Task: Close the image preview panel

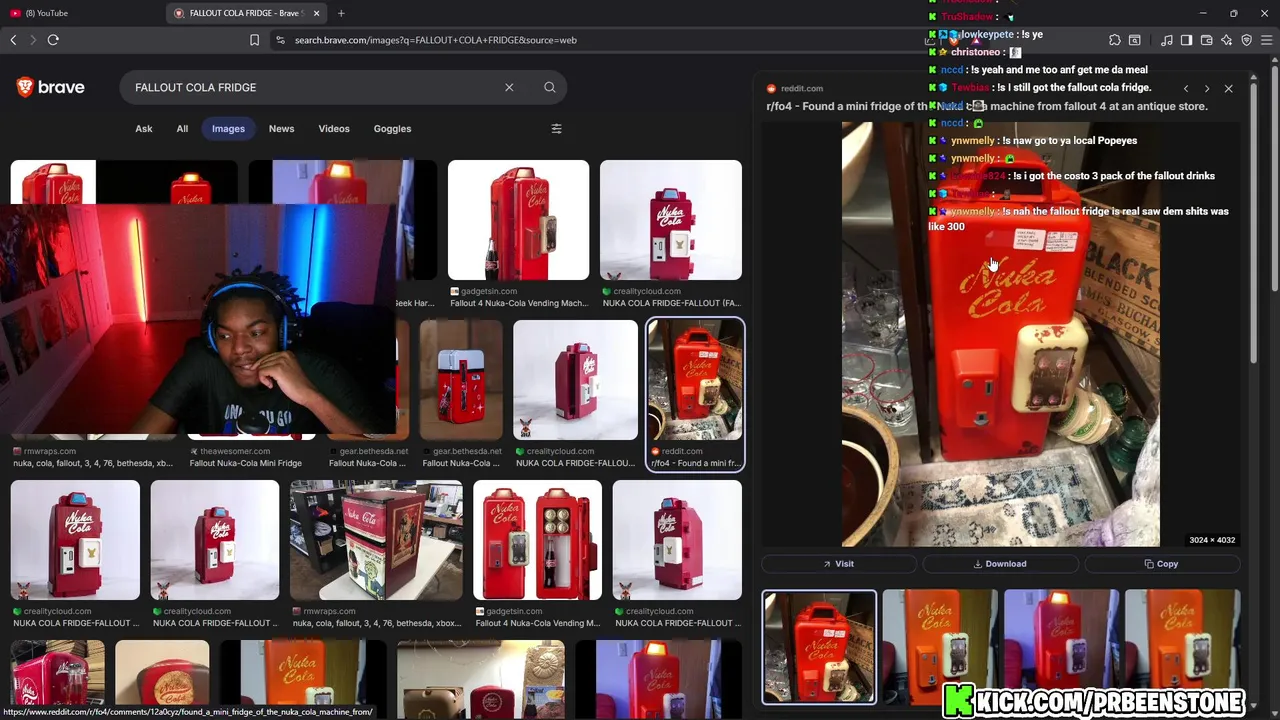Action: pos(1229,89)
